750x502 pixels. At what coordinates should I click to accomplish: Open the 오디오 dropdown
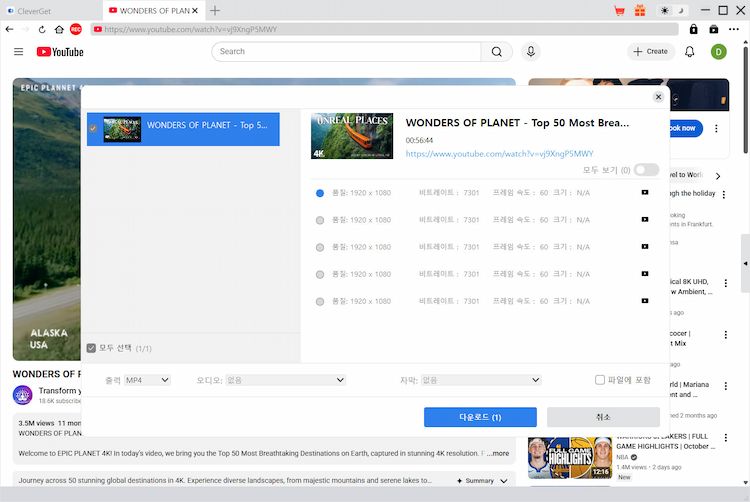(285, 380)
